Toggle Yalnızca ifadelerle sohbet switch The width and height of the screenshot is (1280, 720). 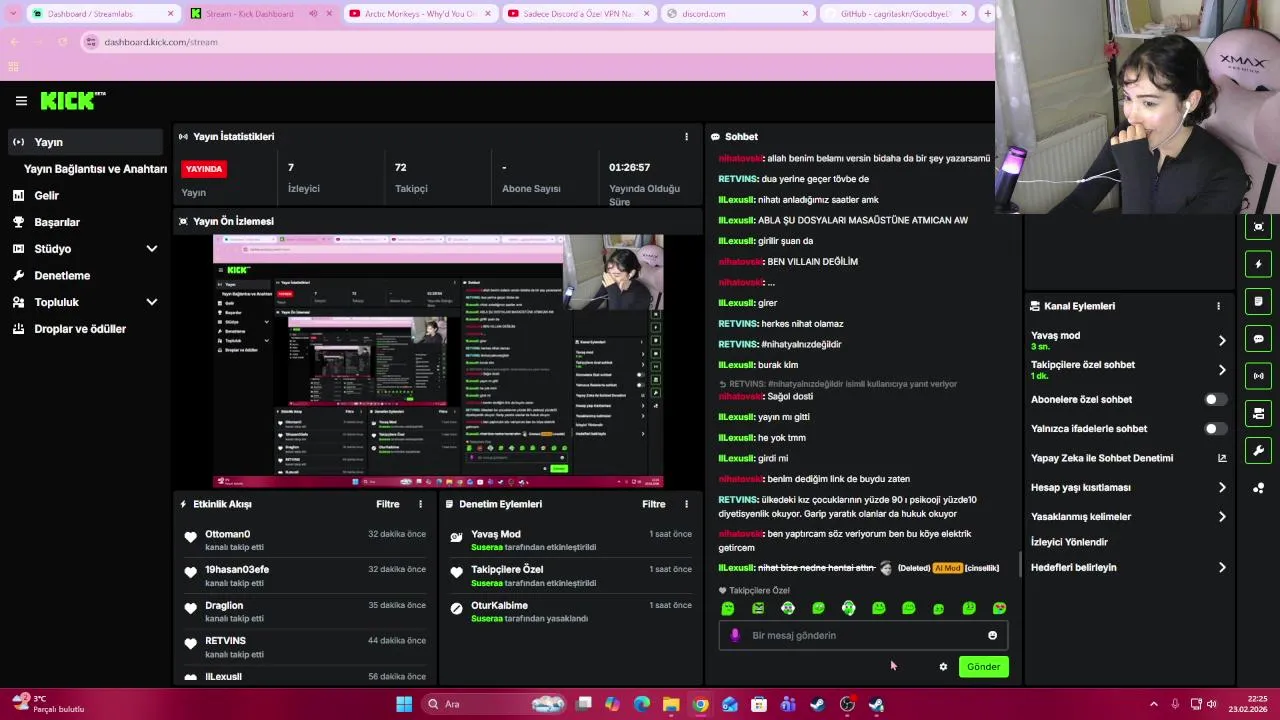tap(1215, 429)
